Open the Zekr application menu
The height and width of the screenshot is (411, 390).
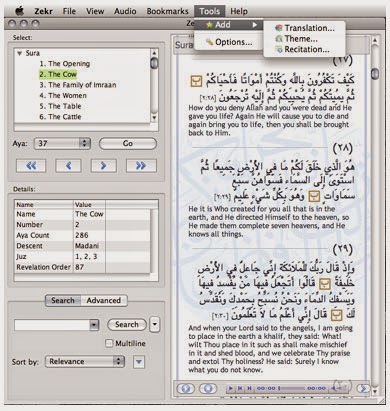click(43, 11)
